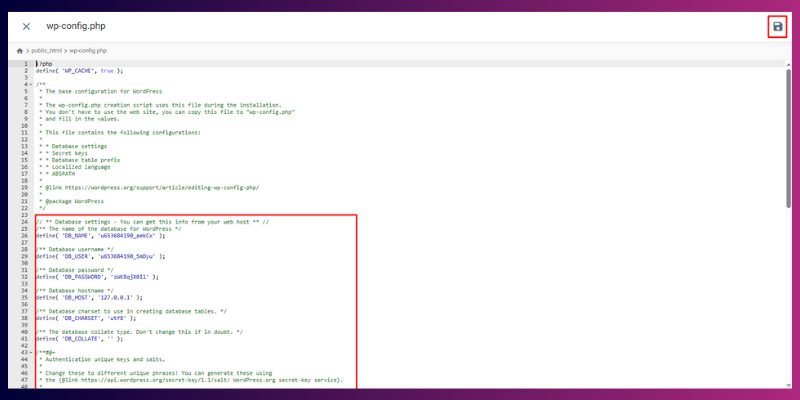This screenshot has height=400, width=800.
Task: Click 'Authentication unique keys and salts' comment
Action: [102, 359]
